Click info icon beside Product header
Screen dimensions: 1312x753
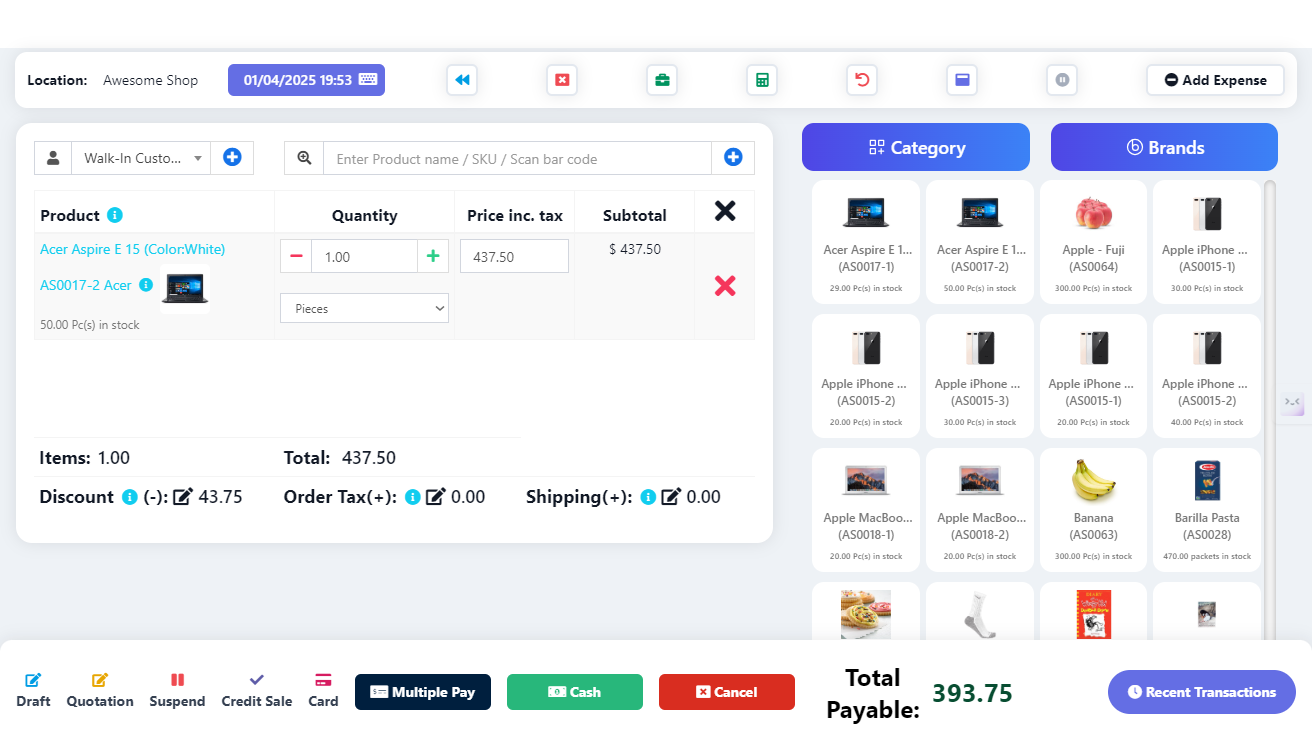pos(115,215)
